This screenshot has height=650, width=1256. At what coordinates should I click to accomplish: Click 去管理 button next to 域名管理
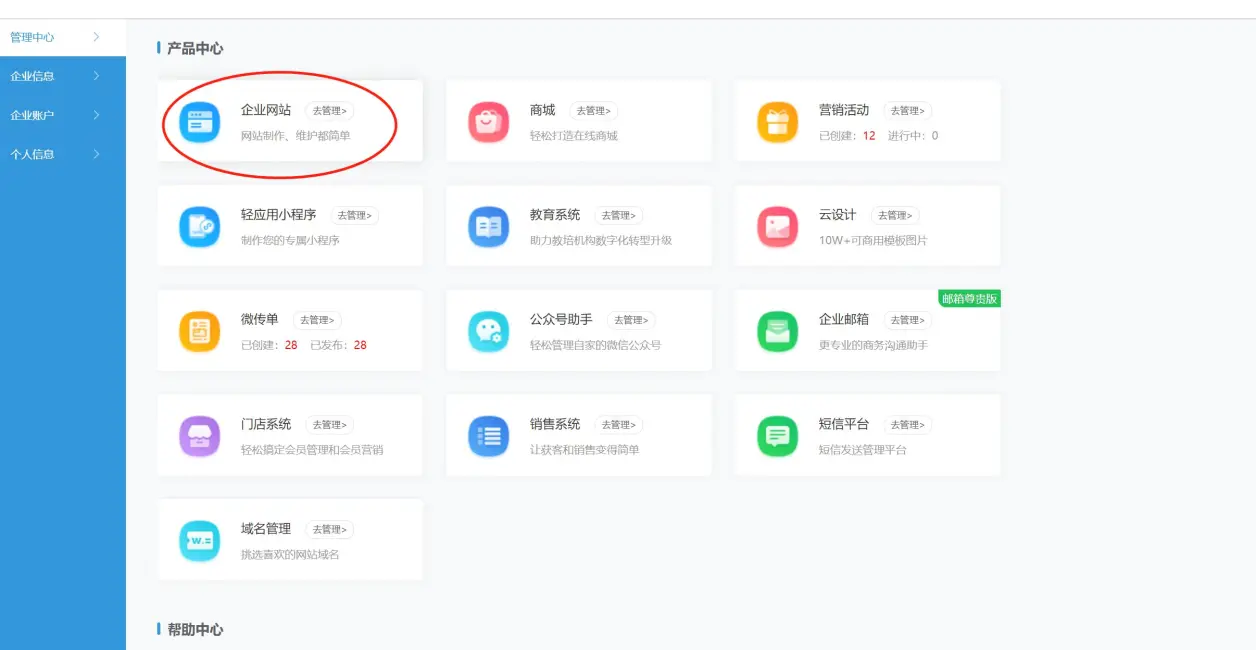tap(329, 530)
